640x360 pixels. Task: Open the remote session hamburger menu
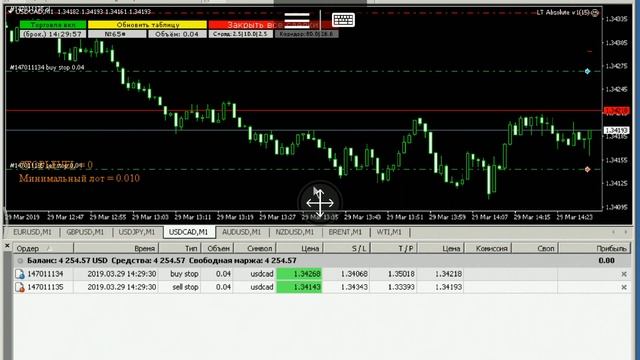click(297, 19)
